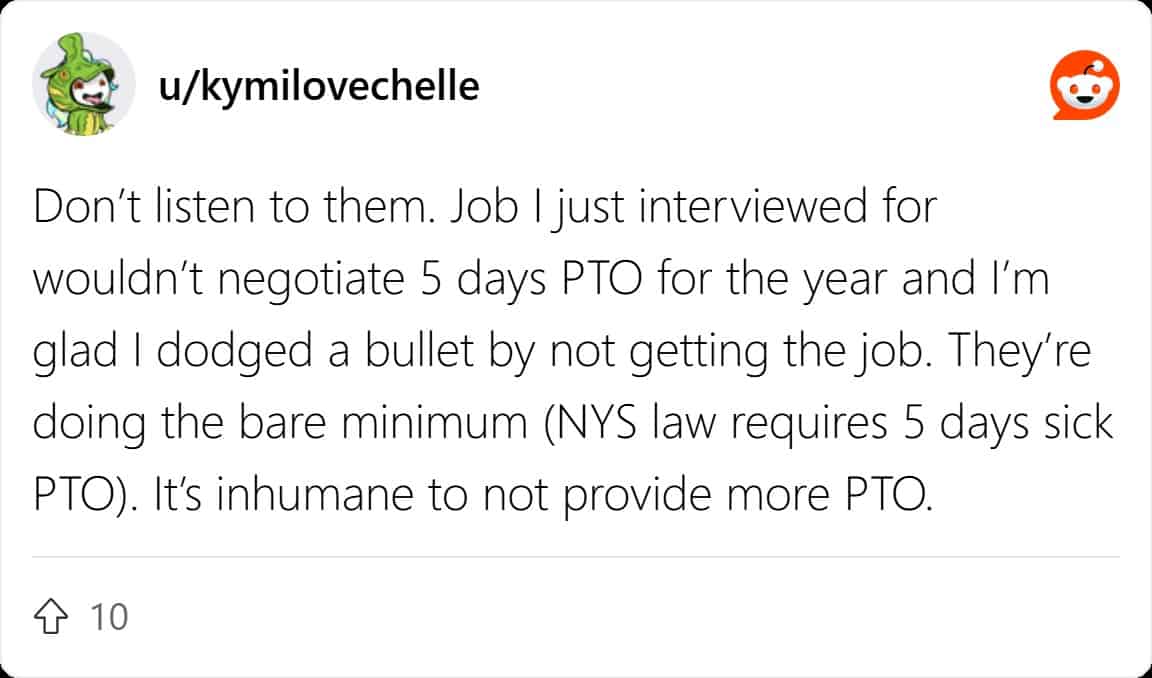The width and height of the screenshot is (1152, 678).
Task: Click the horizontal divider below the comment
Action: [576, 557]
